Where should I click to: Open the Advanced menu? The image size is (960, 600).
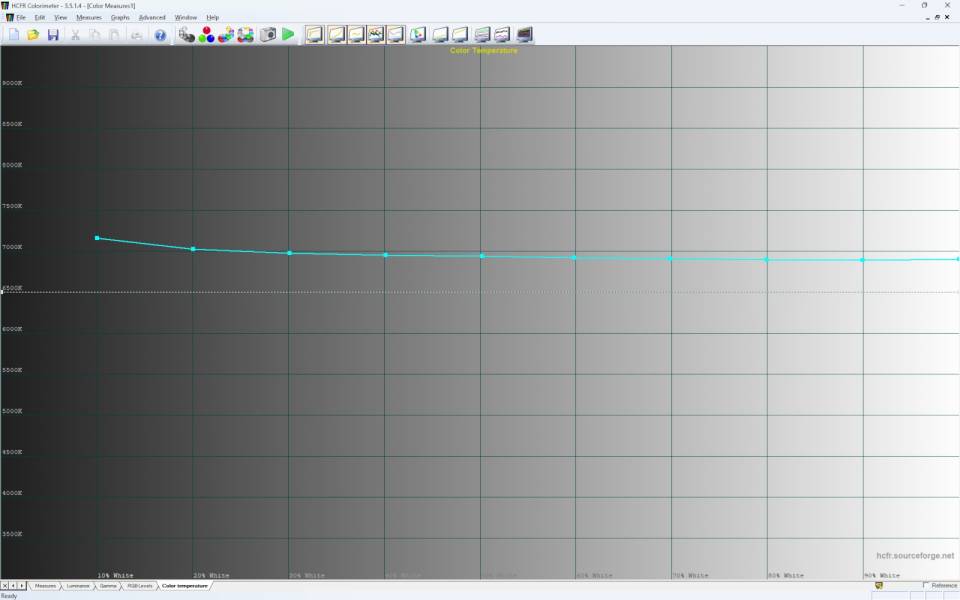pyautogui.click(x=152, y=17)
